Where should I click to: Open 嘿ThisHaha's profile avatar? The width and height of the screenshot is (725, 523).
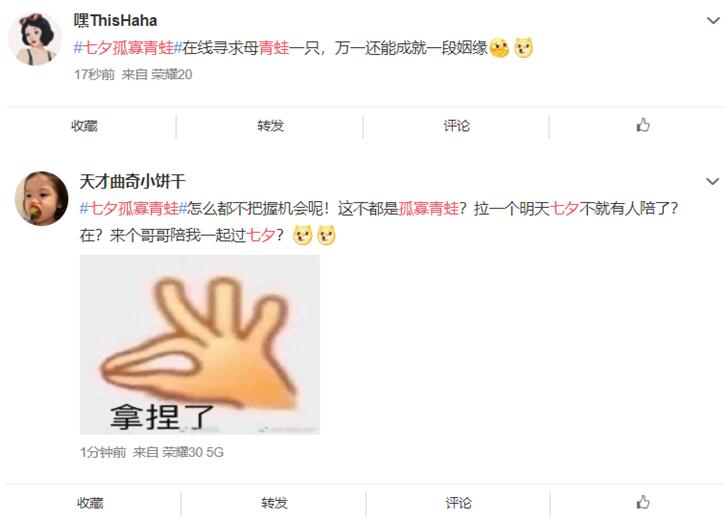[35, 38]
